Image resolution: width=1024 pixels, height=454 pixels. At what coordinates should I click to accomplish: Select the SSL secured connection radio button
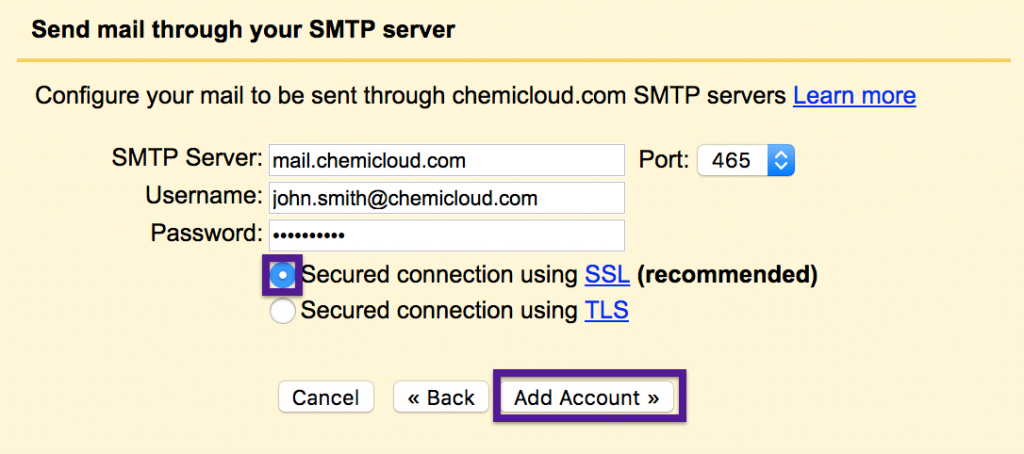click(283, 274)
